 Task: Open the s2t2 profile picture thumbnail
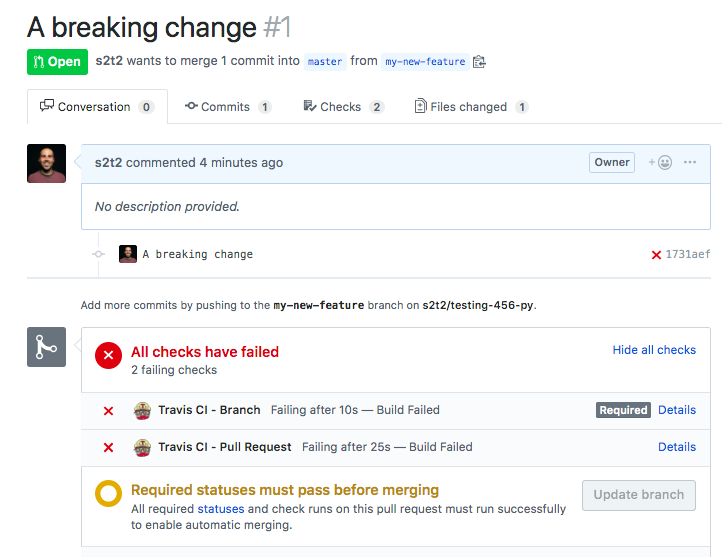pyautogui.click(x=46, y=163)
